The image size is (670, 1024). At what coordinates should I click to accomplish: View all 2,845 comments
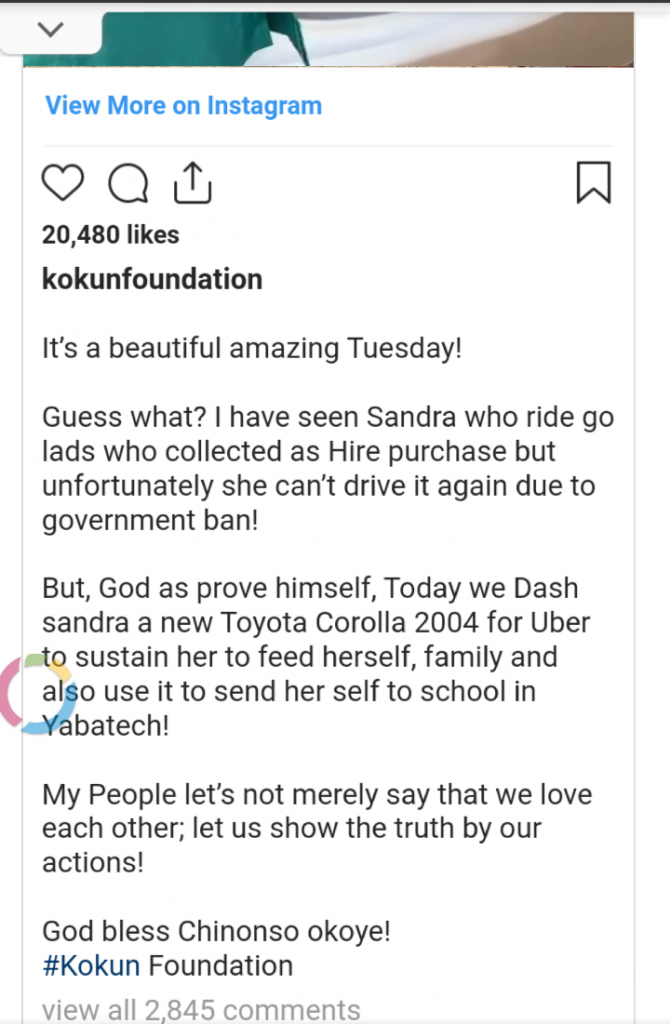(200, 1009)
